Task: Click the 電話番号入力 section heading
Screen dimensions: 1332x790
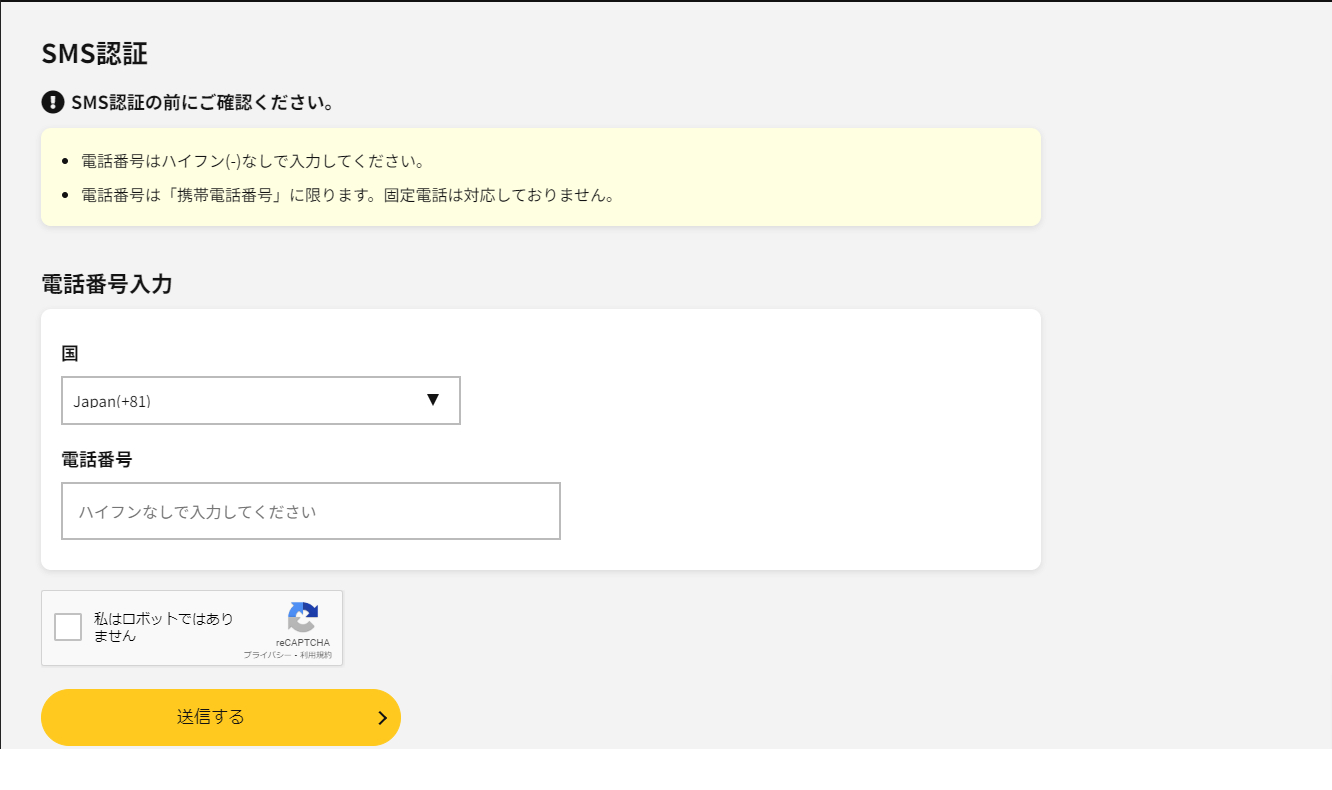Action: 105,284
